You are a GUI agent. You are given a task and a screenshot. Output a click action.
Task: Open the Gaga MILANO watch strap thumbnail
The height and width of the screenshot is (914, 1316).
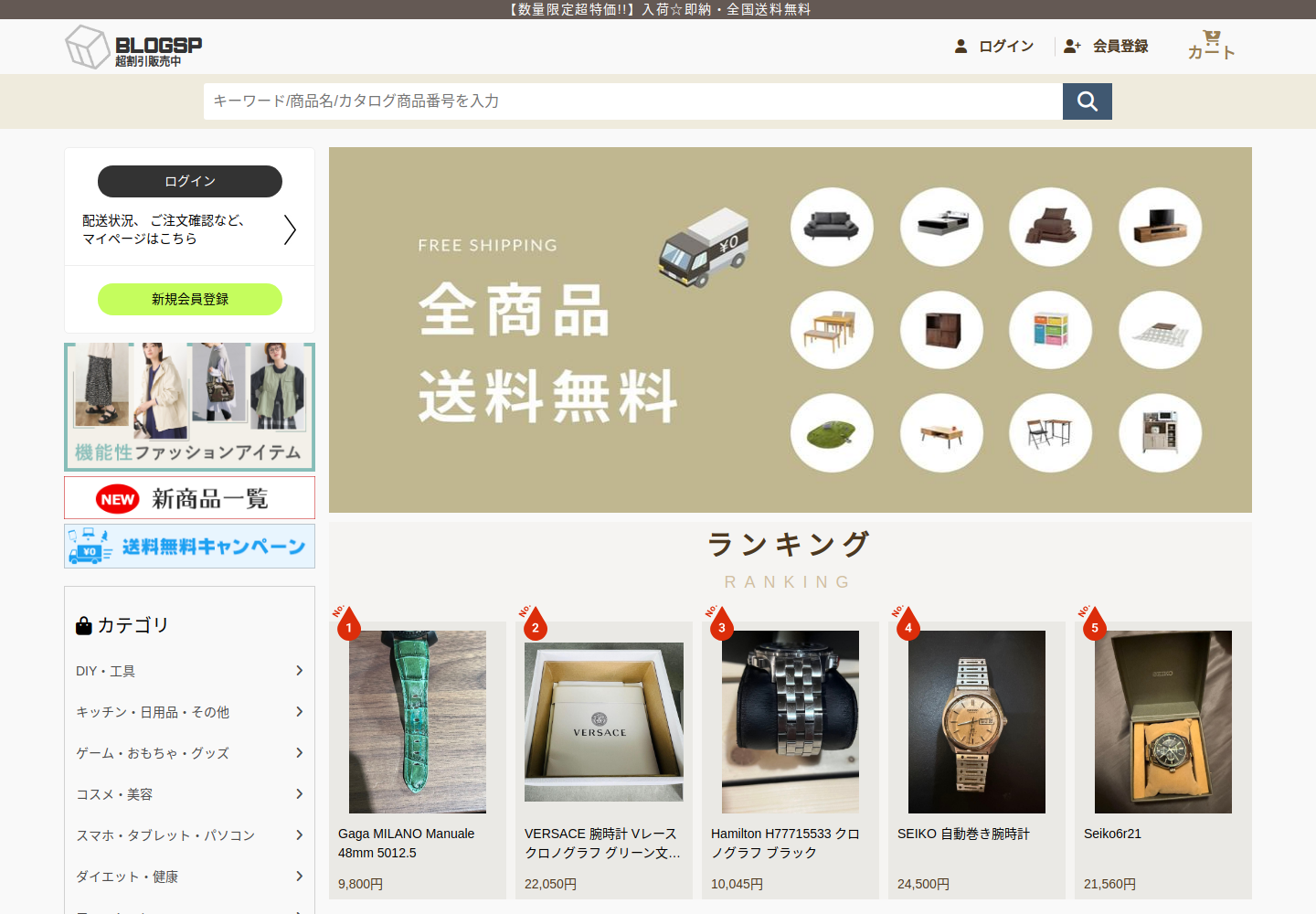(418, 722)
